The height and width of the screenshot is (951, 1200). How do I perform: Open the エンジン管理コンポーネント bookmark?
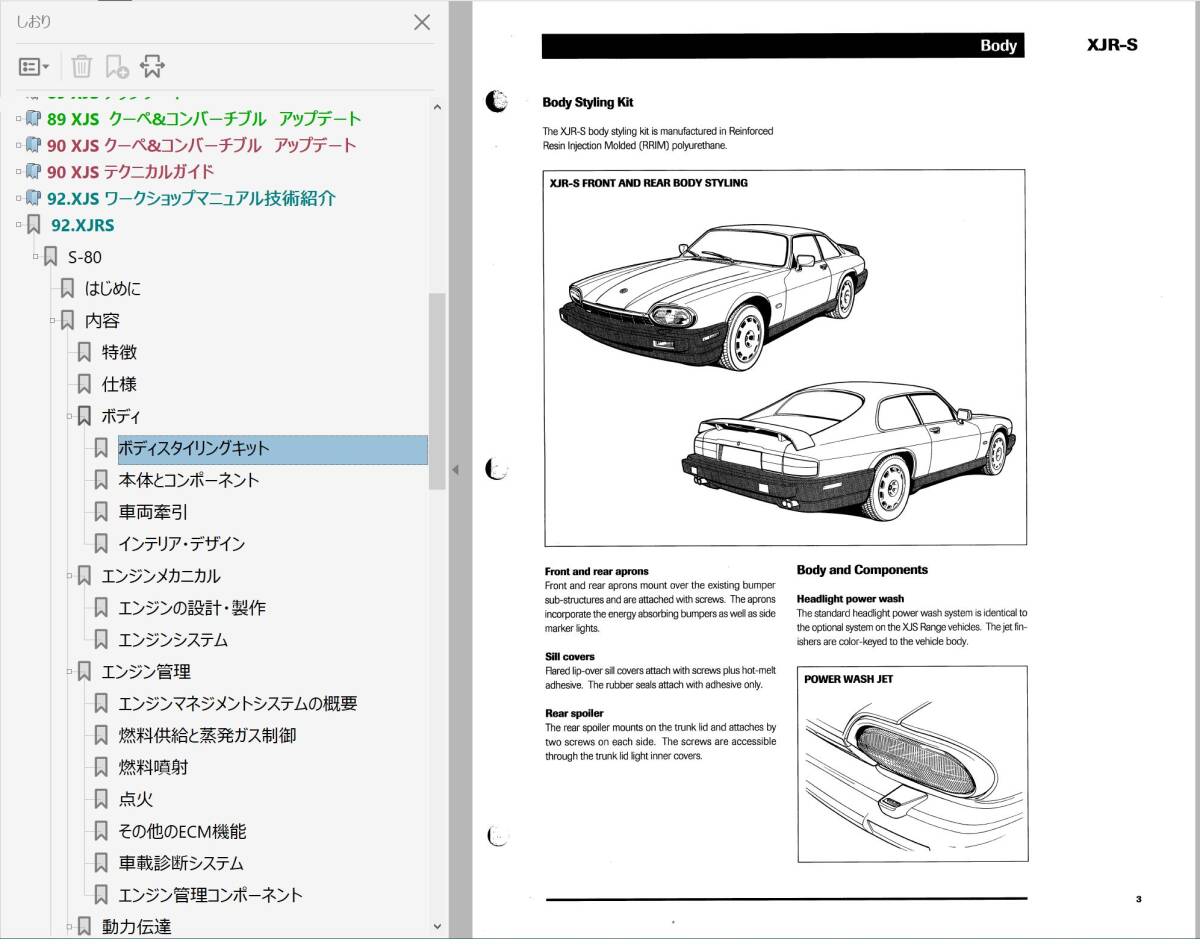pyautogui.click(x=211, y=895)
